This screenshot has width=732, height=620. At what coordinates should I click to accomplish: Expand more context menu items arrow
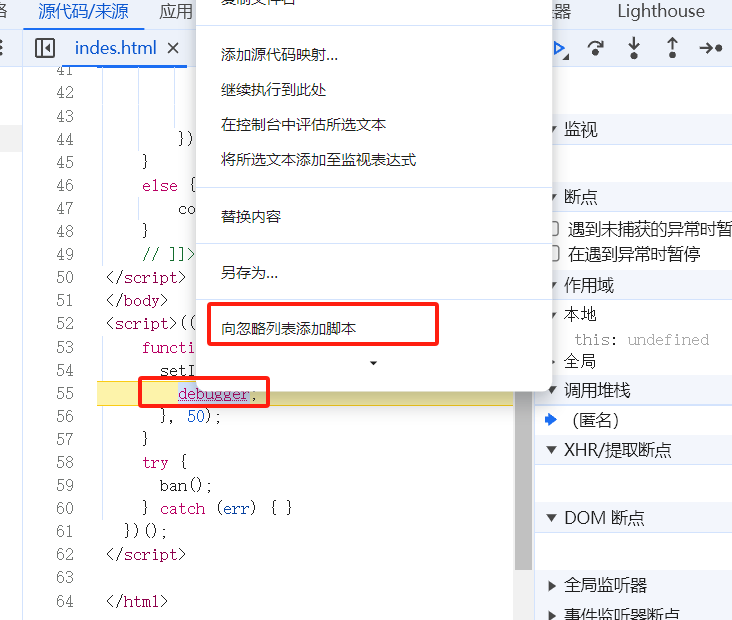pos(373,363)
